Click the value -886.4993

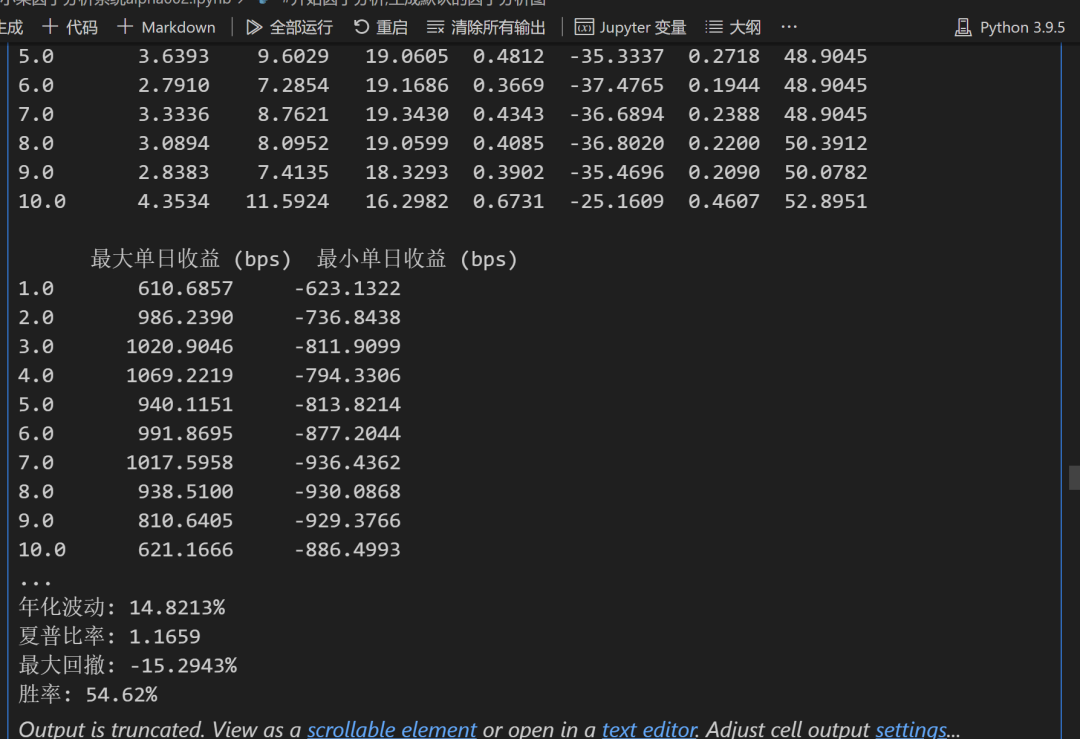coord(347,550)
